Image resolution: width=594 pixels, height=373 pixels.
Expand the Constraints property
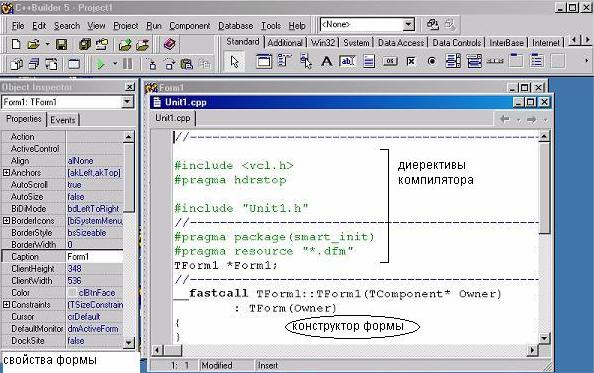(6, 304)
